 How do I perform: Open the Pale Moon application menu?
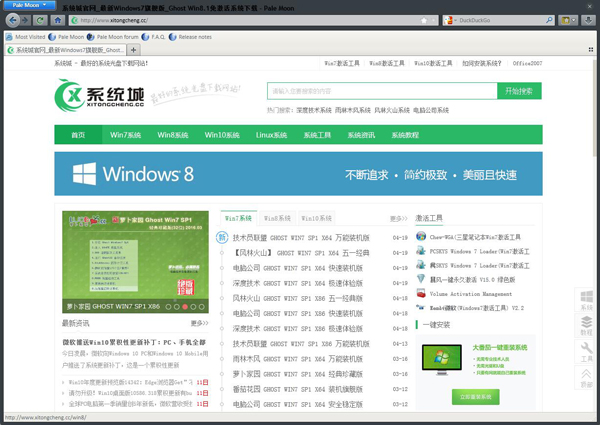pos(29,5)
